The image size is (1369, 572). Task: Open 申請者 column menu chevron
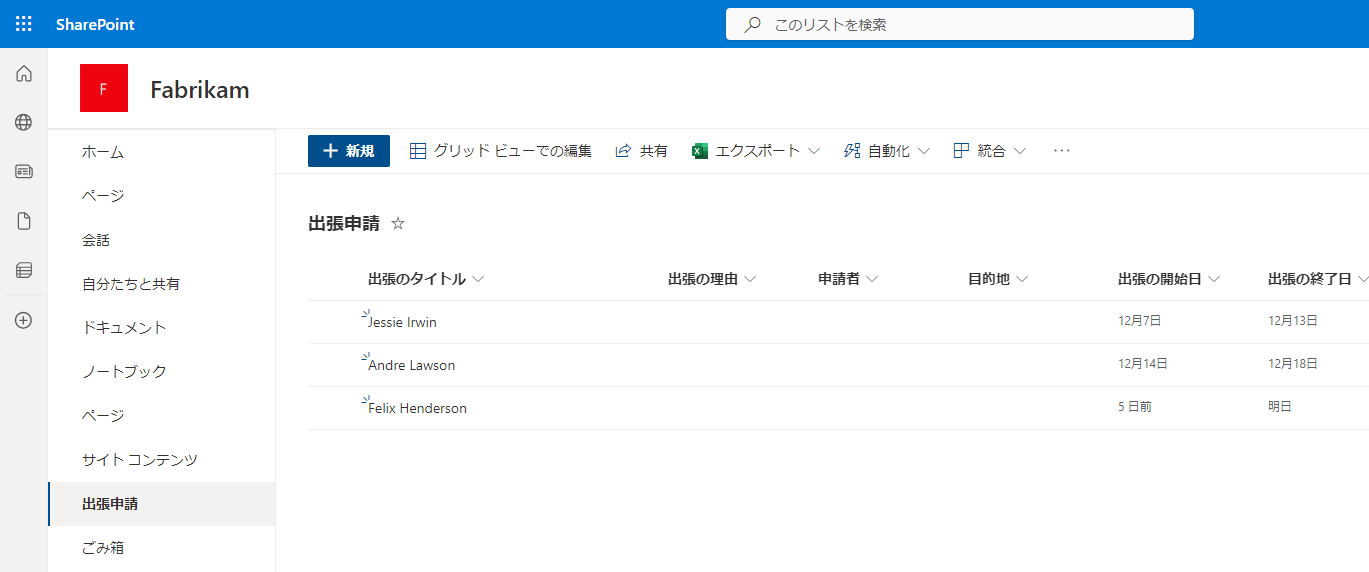pyautogui.click(x=872, y=279)
